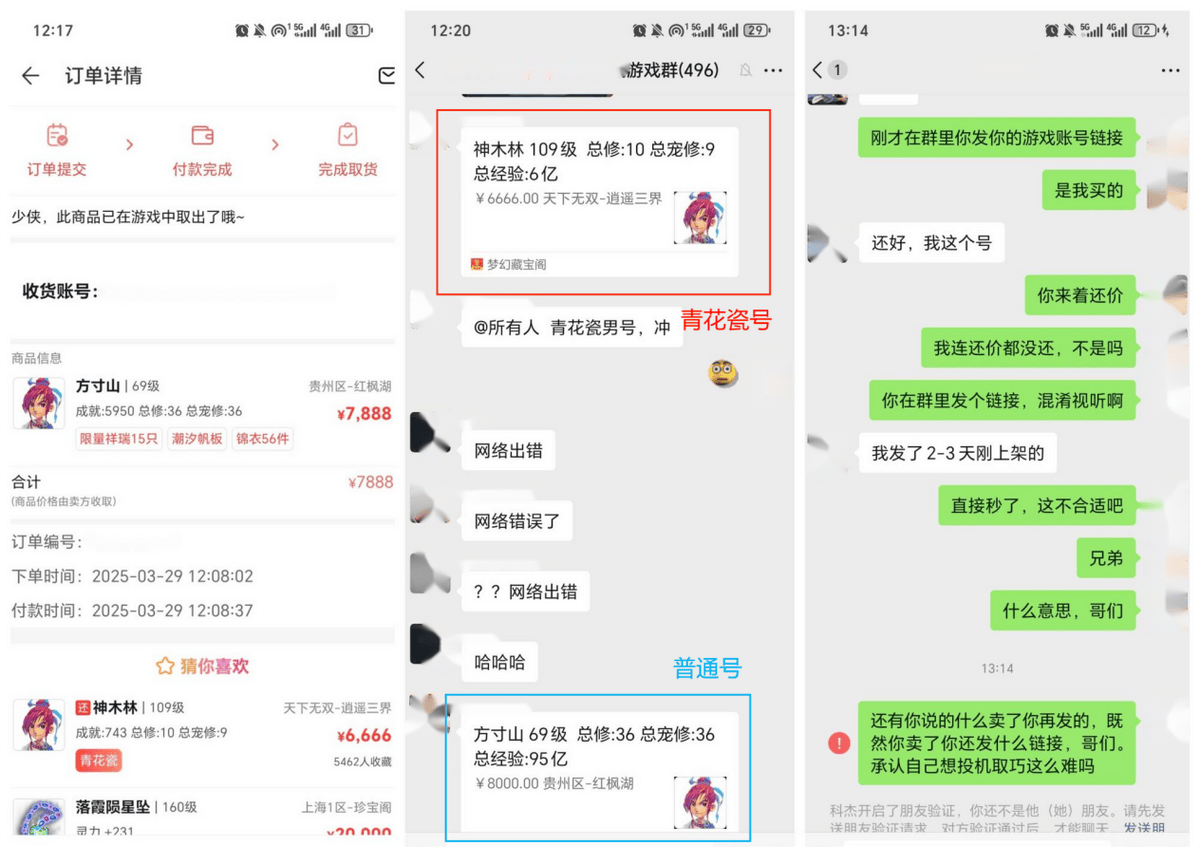The height and width of the screenshot is (847, 1200).
Task: Tap the 完成取货 clipboard icon
Action: click(x=348, y=135)
